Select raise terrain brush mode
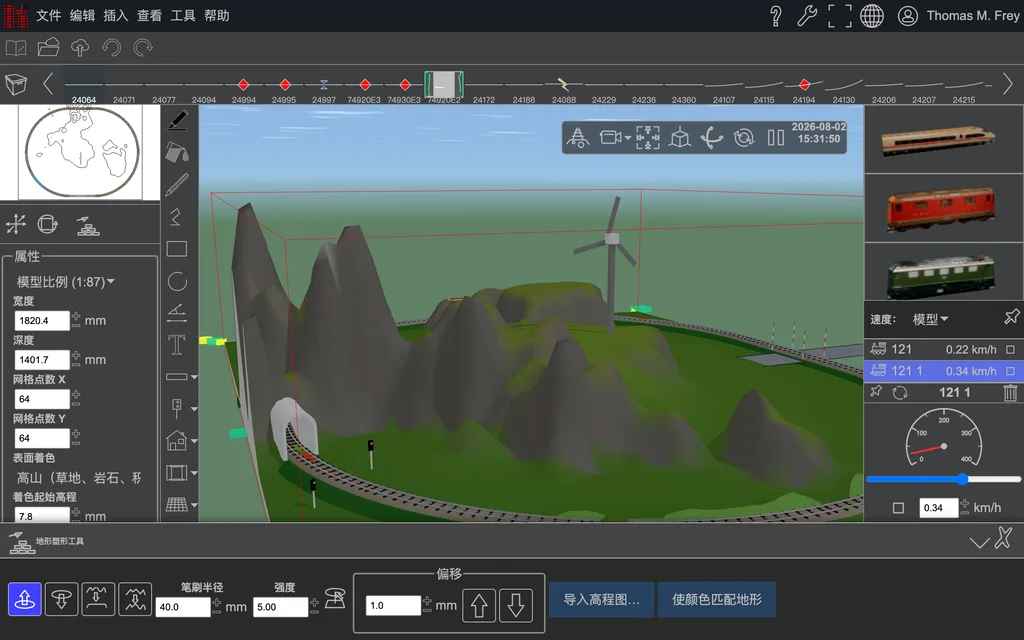Image resolution: width=1024 pixels, height=640 pixels. coord(25,600)
